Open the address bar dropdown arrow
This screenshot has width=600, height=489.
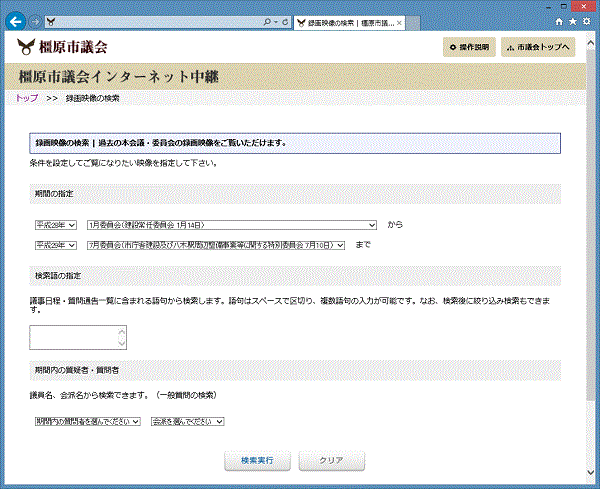point(276,22)
